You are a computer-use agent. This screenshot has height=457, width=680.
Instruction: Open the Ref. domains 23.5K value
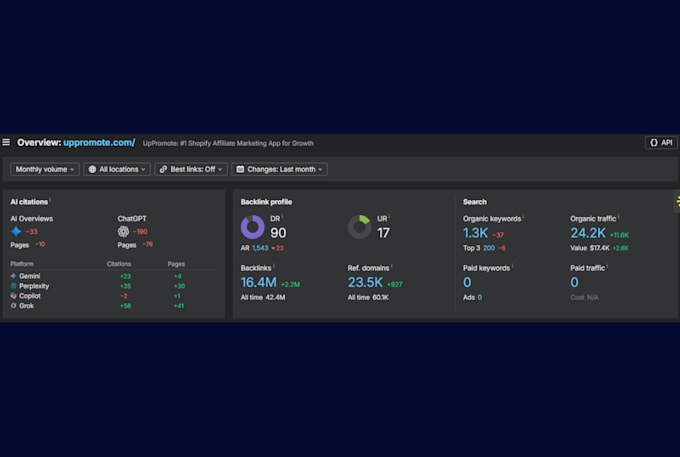pos(365,283)
